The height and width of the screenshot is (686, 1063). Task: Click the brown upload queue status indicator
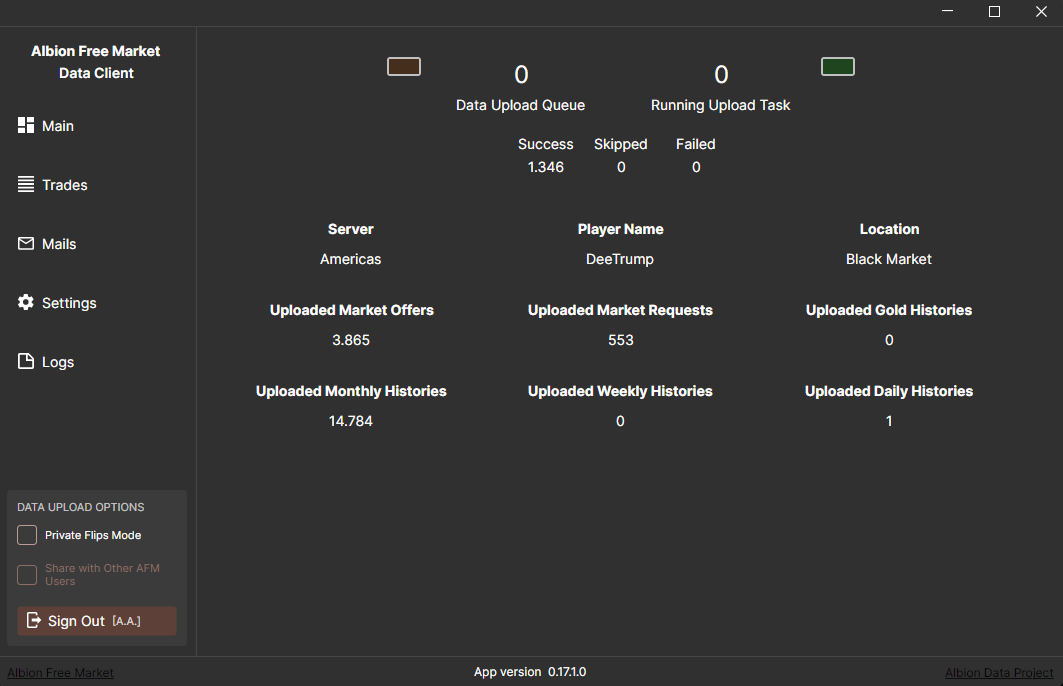(x=404, y=67)
